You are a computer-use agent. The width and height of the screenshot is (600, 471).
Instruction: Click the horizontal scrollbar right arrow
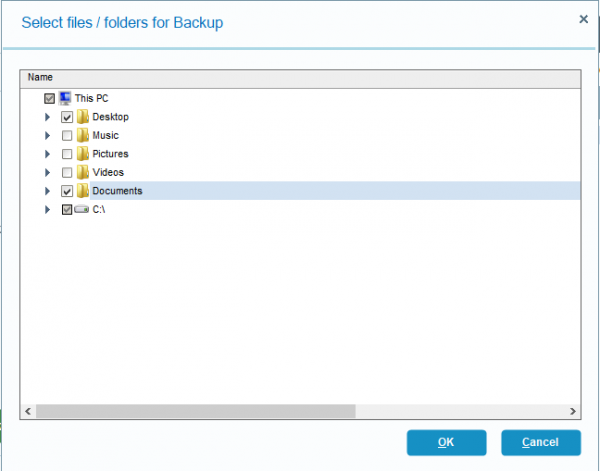pyautogui.click(x=573, y=411)
